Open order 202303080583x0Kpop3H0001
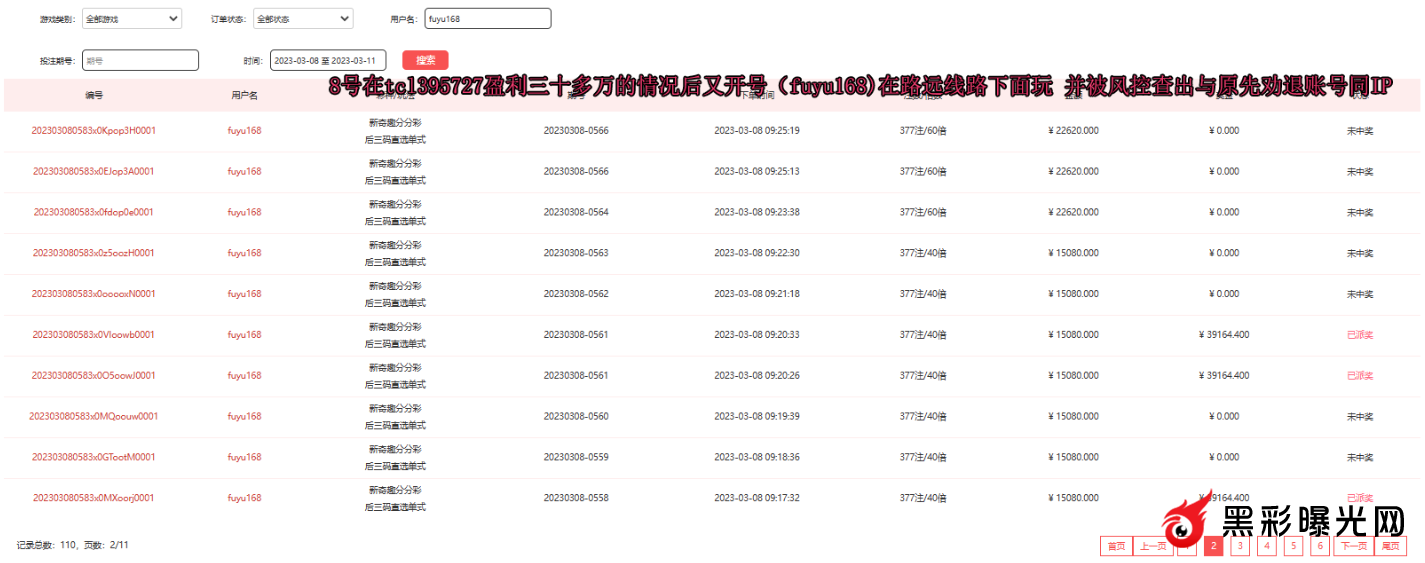This screenshot has width=1425, height=563. (x=94, y=131)
